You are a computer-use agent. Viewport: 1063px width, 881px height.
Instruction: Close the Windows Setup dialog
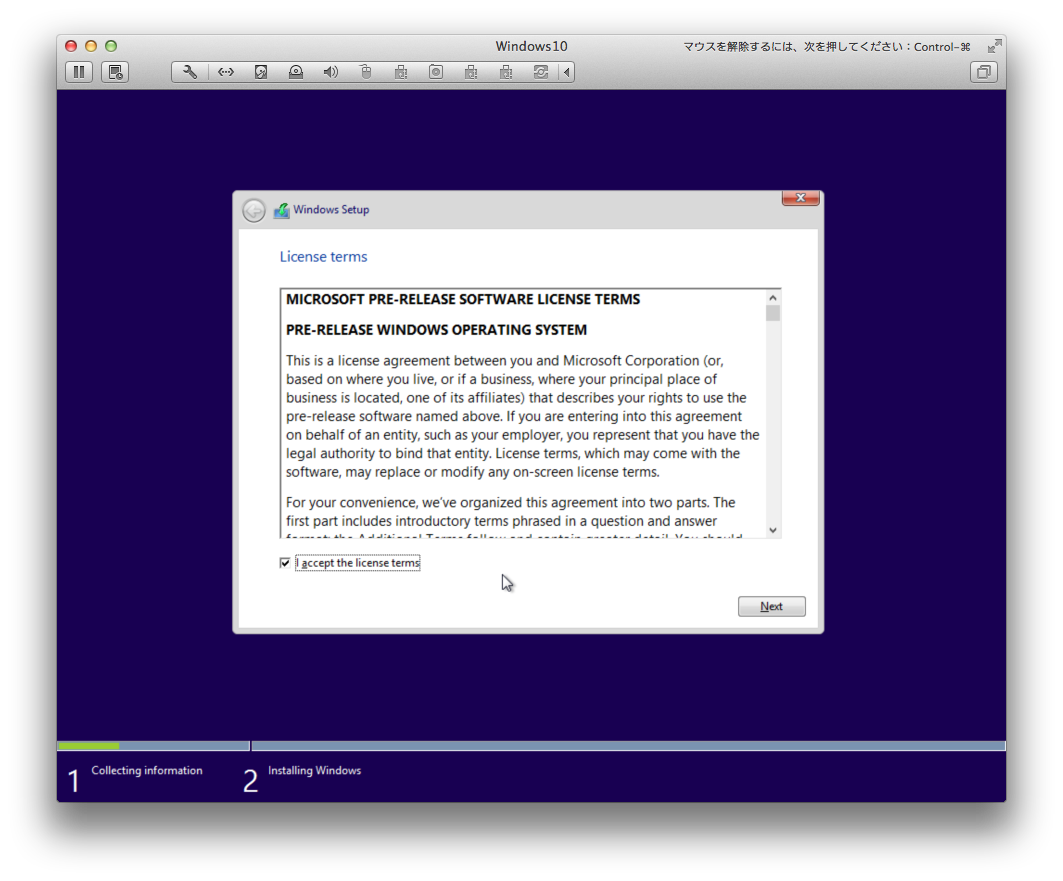pyautogui.click(x=801, y=197)
